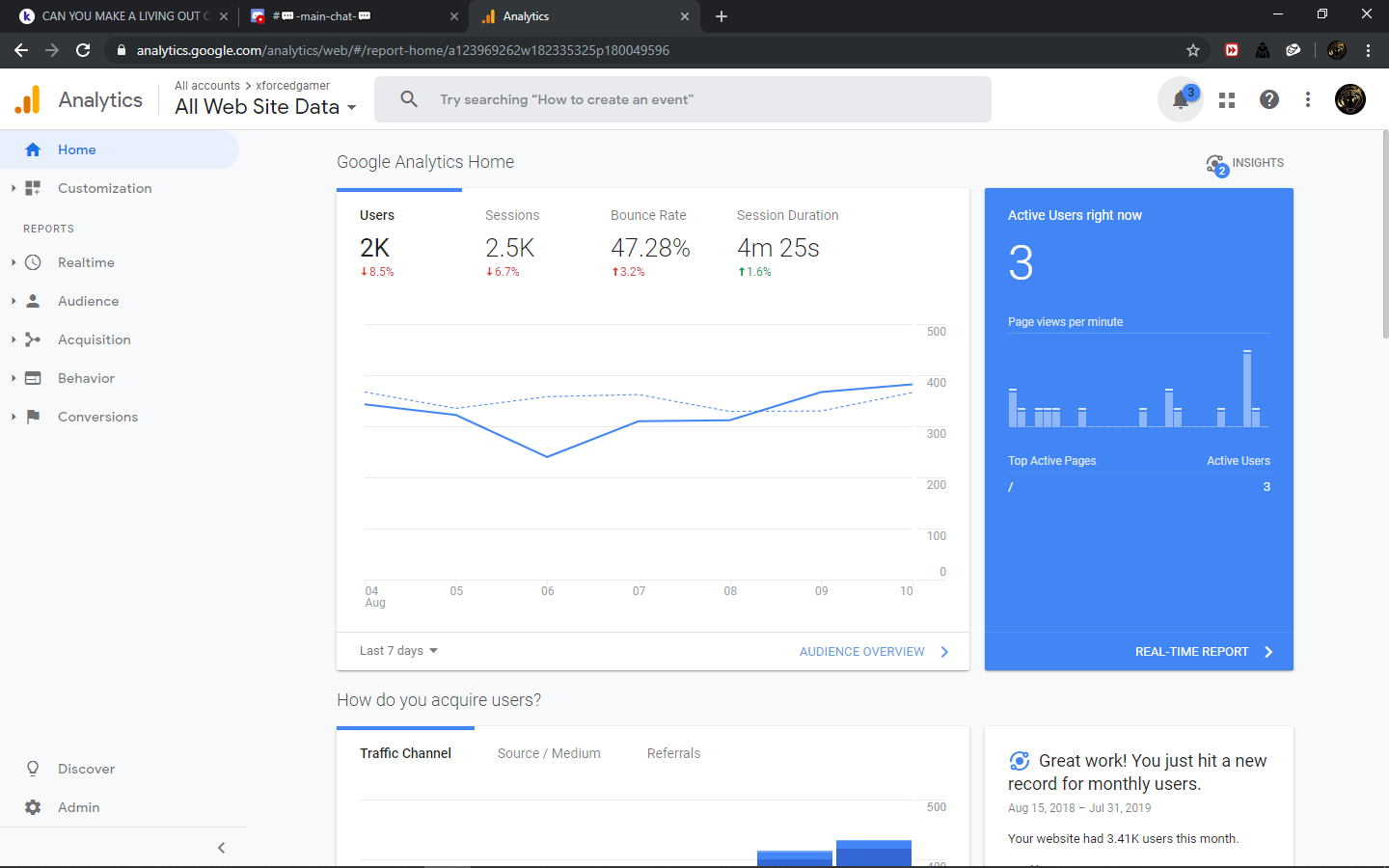Viewport: 1389px width, 868px height.
Task: Bookmark this page with the star icon
Action: pyautogui.click(x=1193, y=50)
